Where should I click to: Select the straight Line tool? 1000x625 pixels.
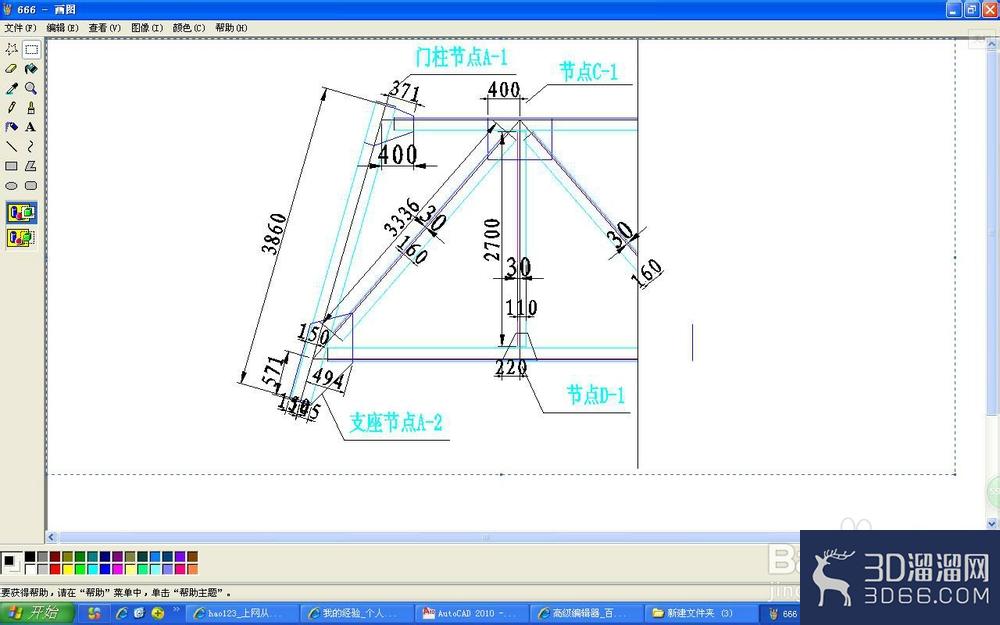coord(11,147)
